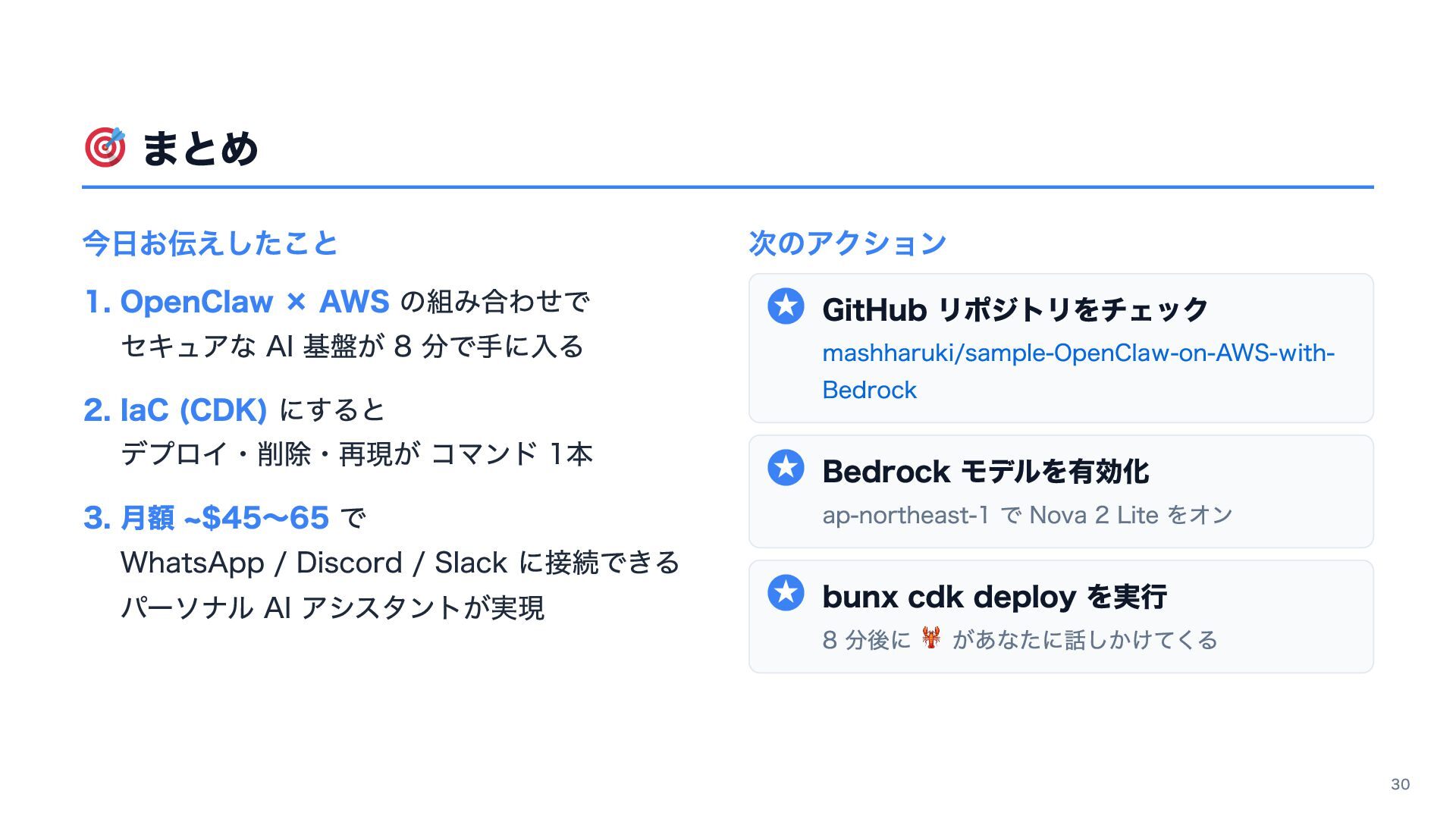Select the 月額 ~$45〜65 highlighted text
The image size is (1456, 819).
click(224, 518)
